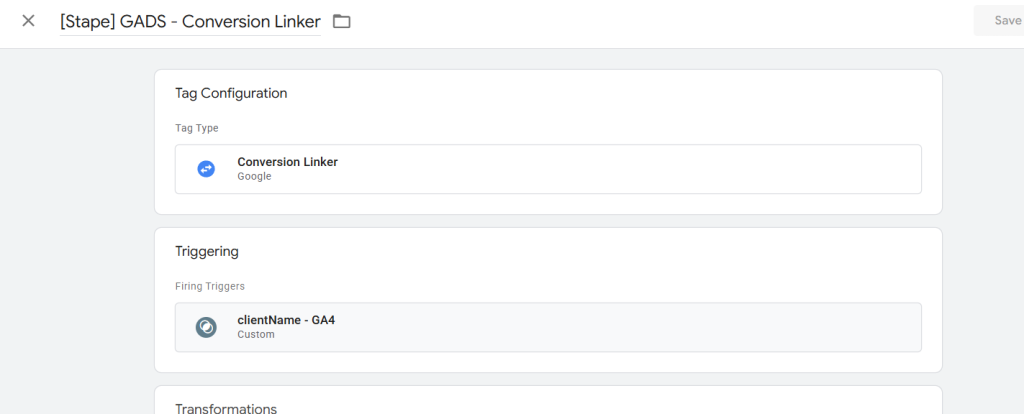1024x414 pixels.
Task: Click the folder icon beside the tag name
Action: 342,21
